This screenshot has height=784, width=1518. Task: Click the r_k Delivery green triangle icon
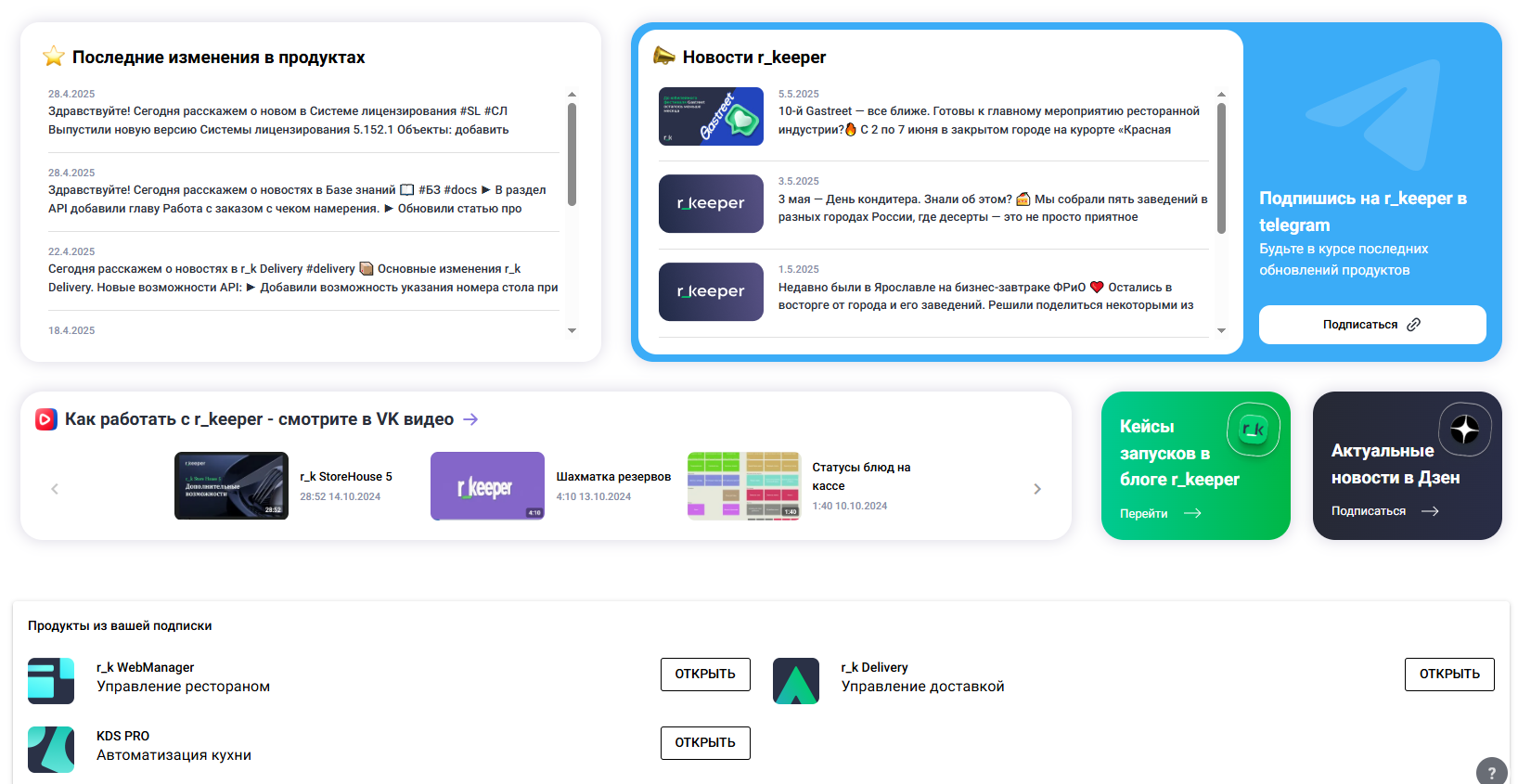pyautogui.click(x=796, y=681)
